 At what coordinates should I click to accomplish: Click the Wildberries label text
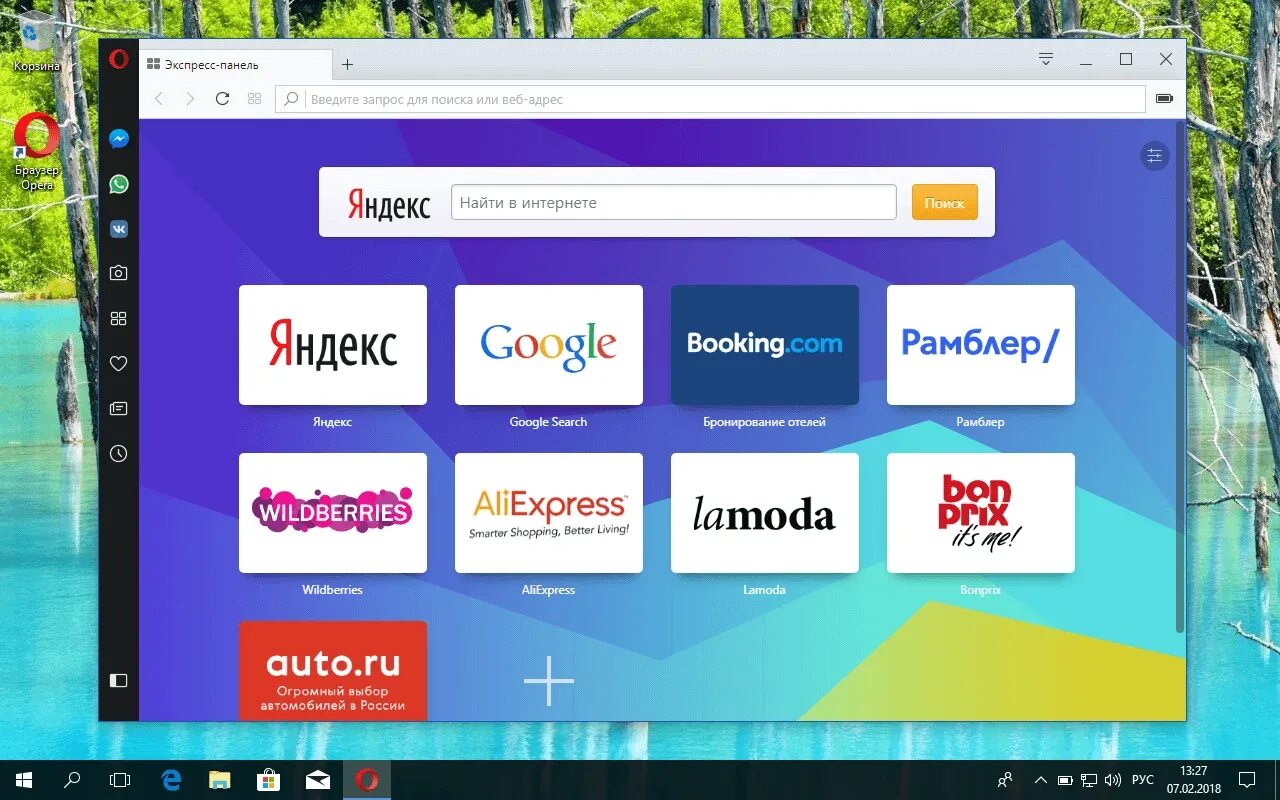[x=333, y=590]
